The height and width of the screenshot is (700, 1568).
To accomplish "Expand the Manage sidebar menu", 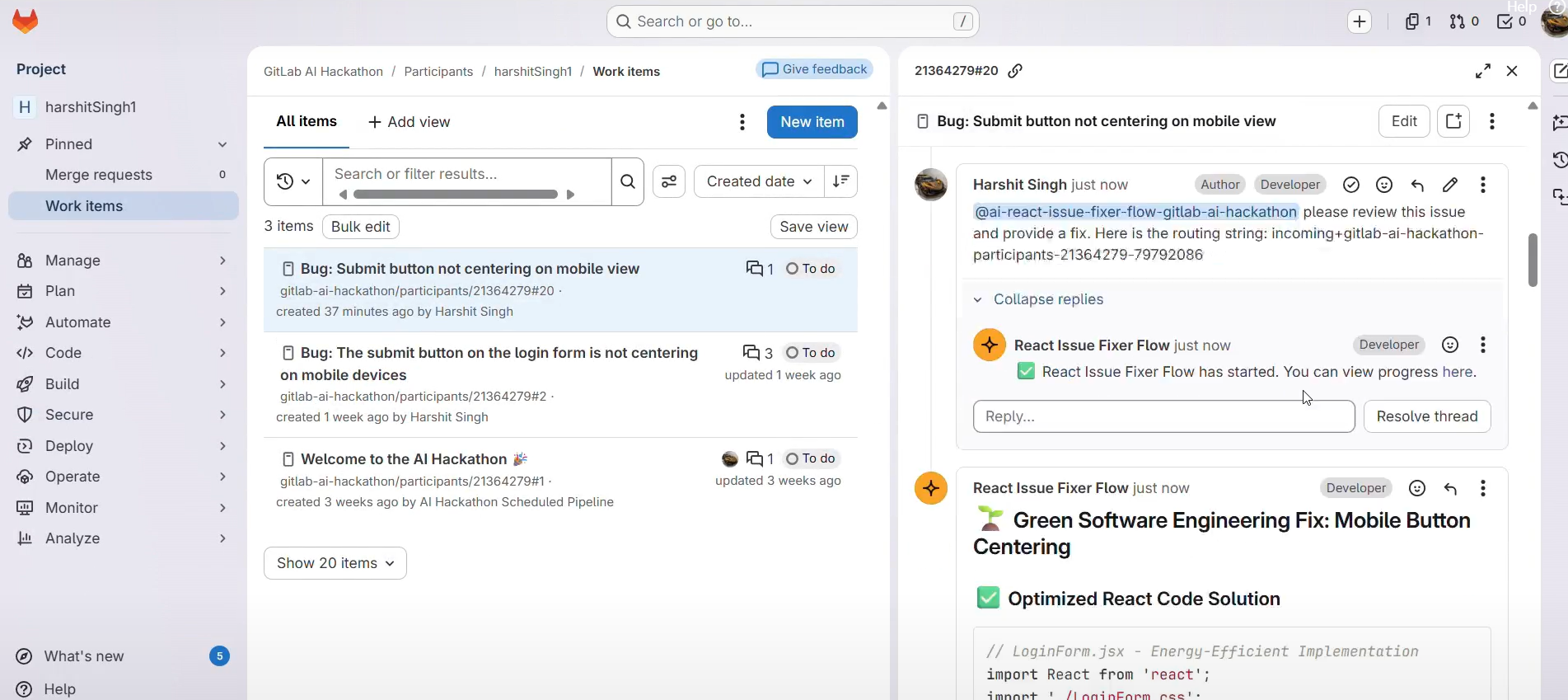I will (x=124, y=261).
